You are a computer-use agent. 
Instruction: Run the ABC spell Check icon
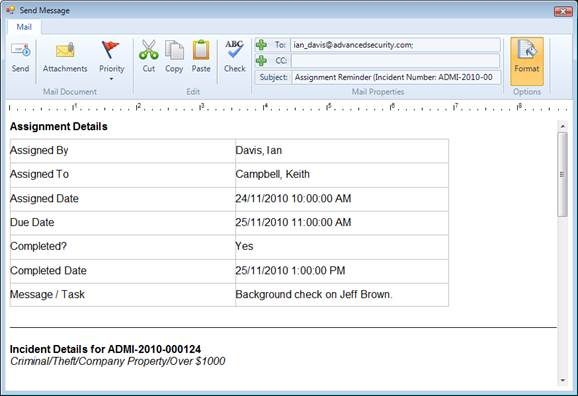234,49
